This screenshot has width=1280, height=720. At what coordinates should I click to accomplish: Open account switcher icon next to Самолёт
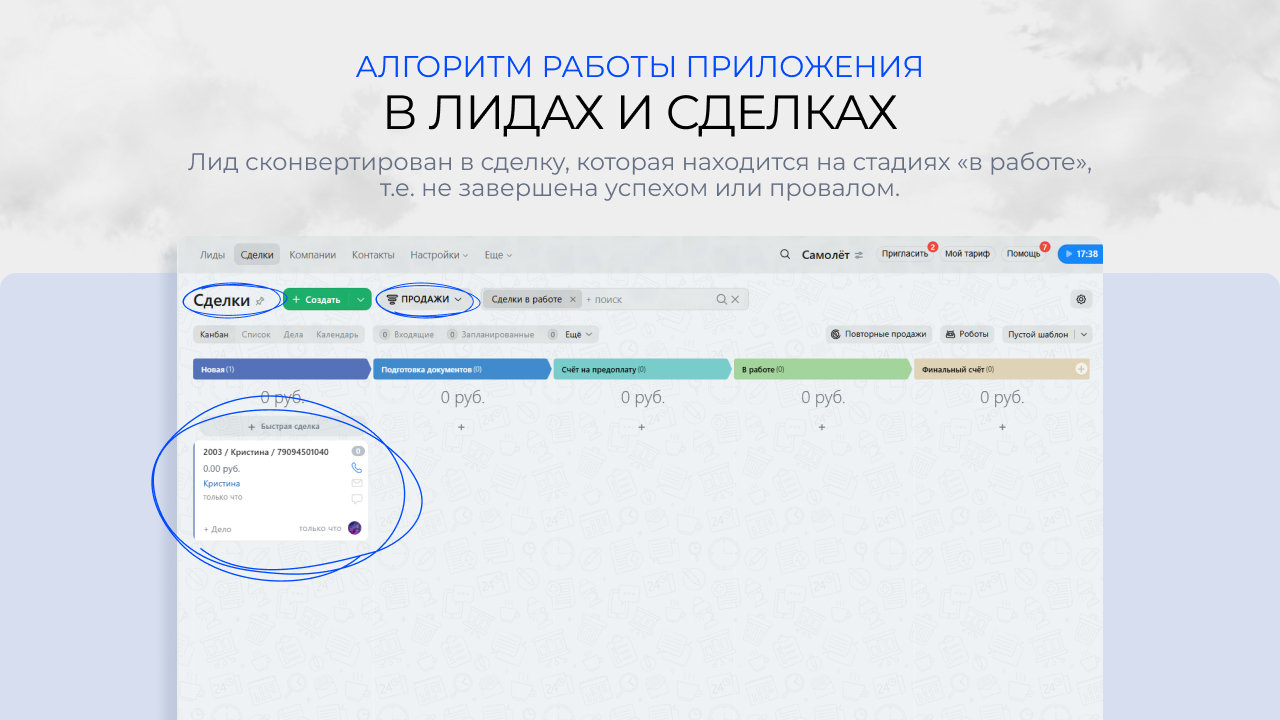858,255
